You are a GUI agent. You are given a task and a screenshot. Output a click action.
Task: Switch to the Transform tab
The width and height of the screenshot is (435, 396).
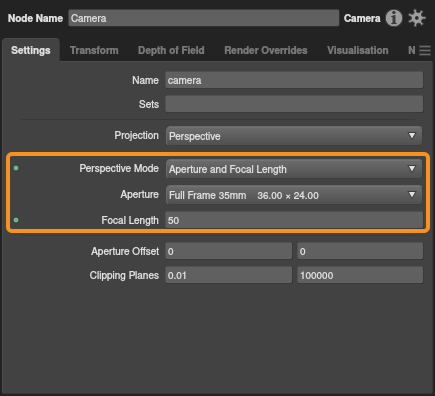pyautogui.click(x=94, y=50)
